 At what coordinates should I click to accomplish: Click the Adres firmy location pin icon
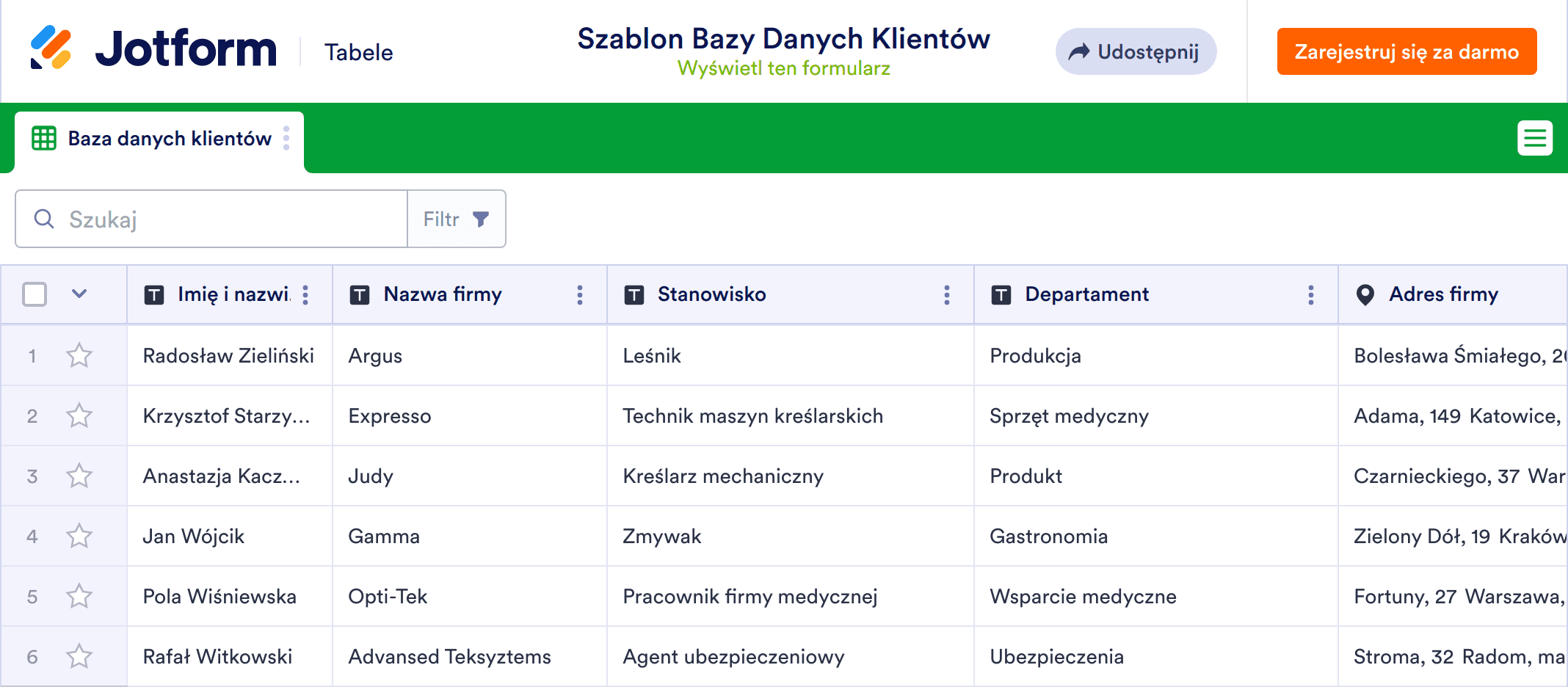click(1365, 295)
